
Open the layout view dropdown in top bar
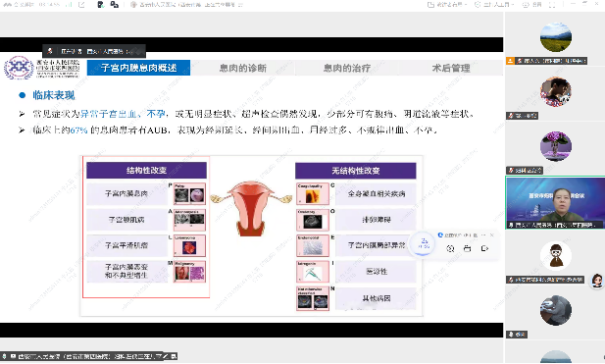click(447, 5)
